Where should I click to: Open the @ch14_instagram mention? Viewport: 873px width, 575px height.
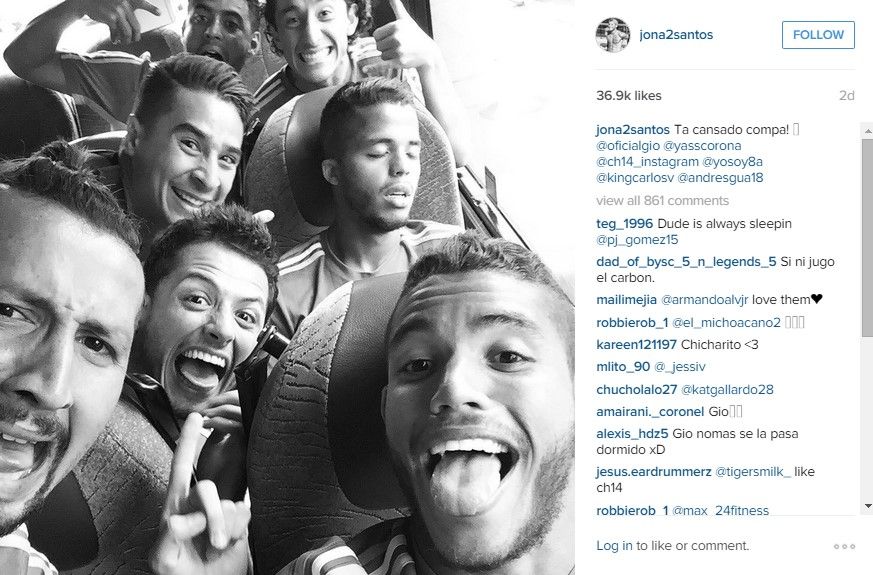(x=647, y=162)
